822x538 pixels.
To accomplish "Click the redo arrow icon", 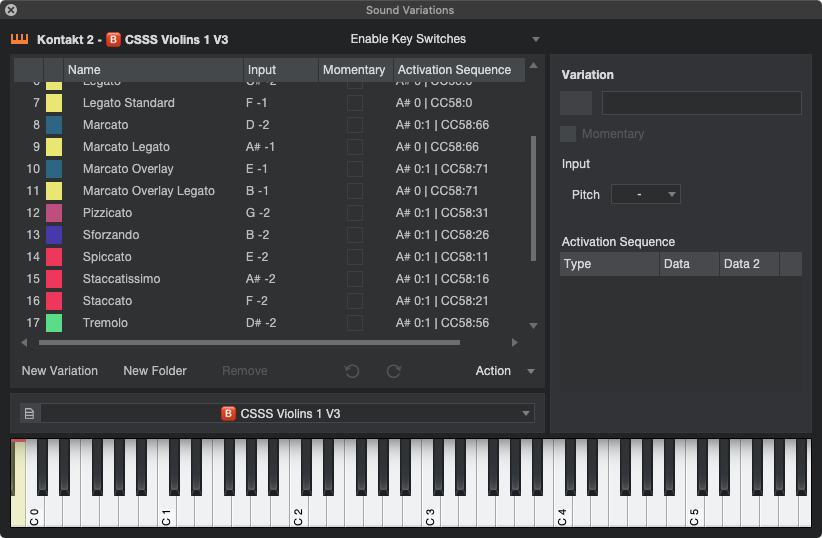I will (394, 371).
